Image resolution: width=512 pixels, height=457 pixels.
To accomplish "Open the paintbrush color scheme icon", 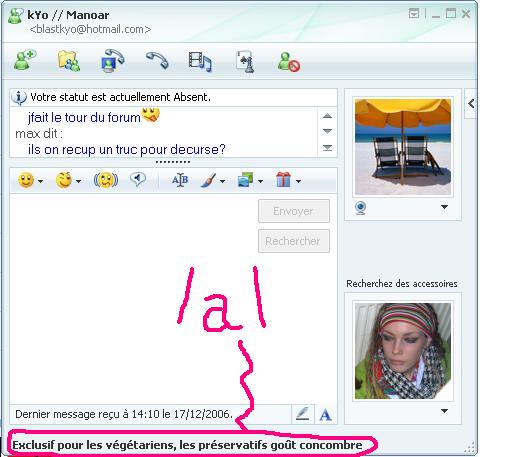I will [x=208, y=180].
